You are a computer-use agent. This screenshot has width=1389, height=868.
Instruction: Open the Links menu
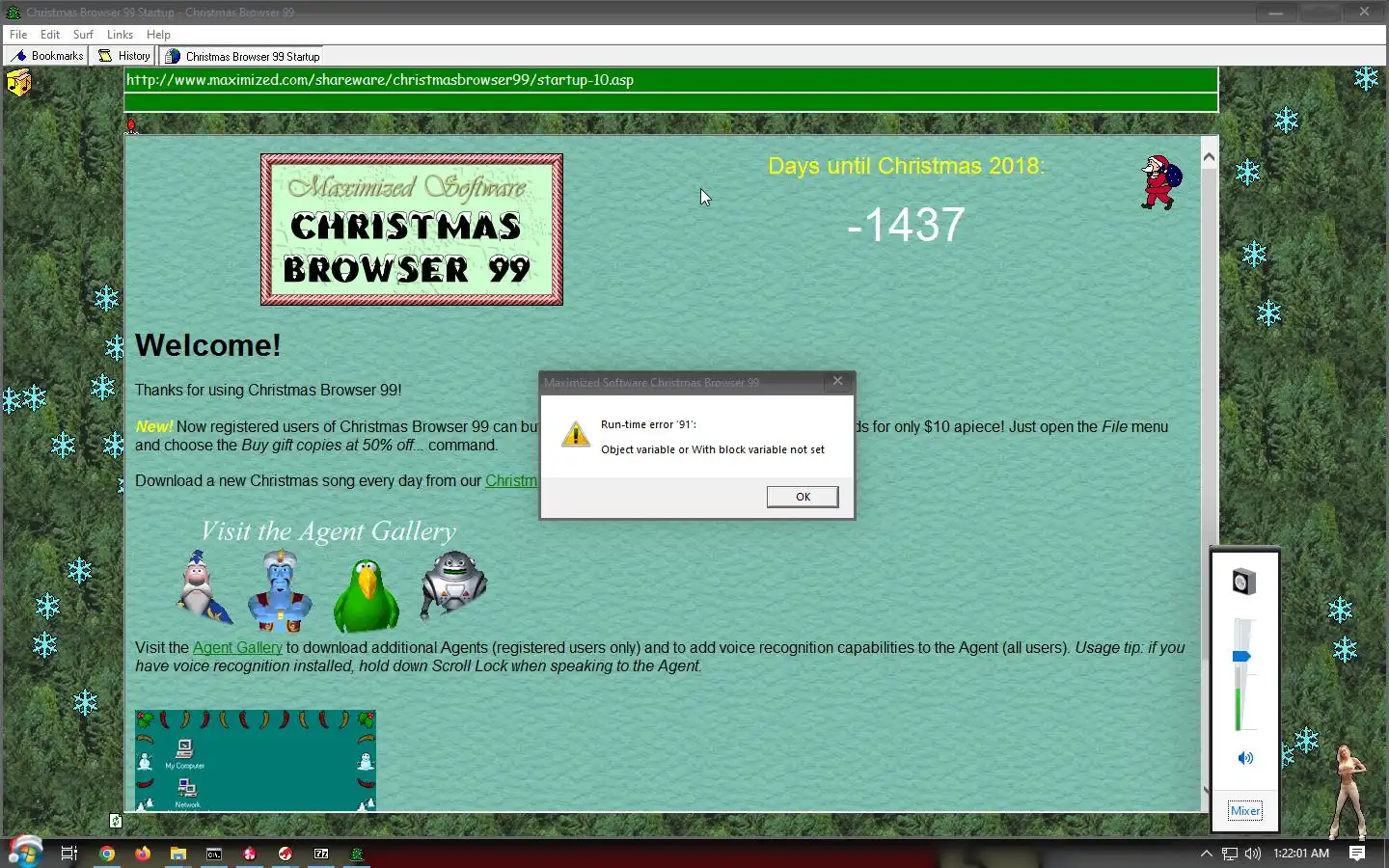(x=120, y=35)
